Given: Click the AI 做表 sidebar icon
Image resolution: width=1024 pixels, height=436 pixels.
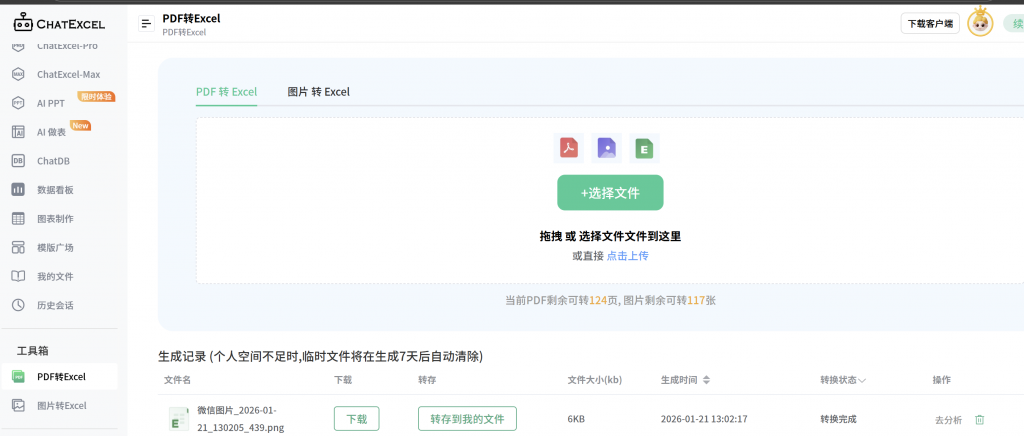Looking at the screenshot, I should point(18,132).
